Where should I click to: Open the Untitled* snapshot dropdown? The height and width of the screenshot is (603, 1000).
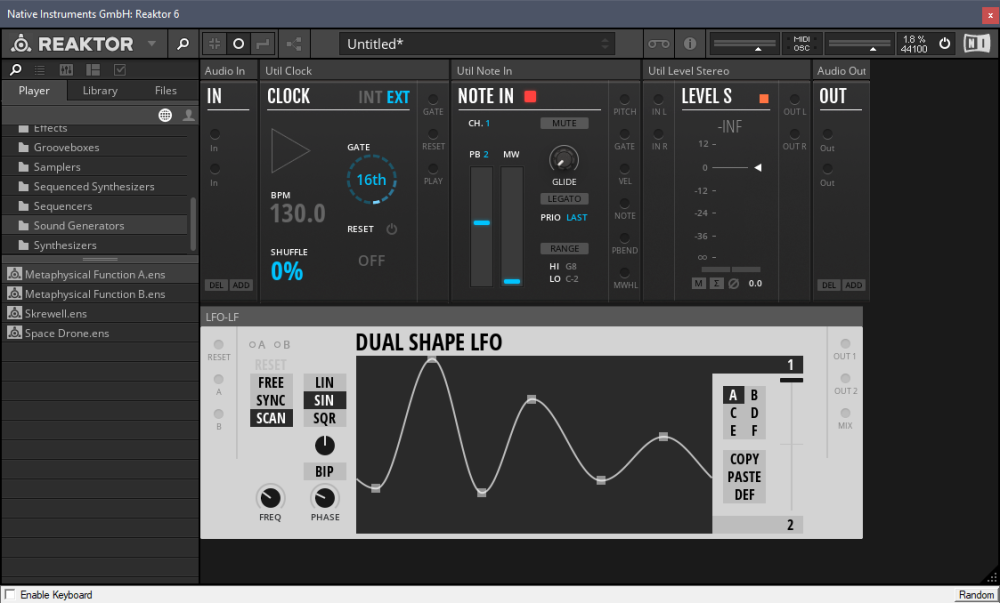point(477,44)
